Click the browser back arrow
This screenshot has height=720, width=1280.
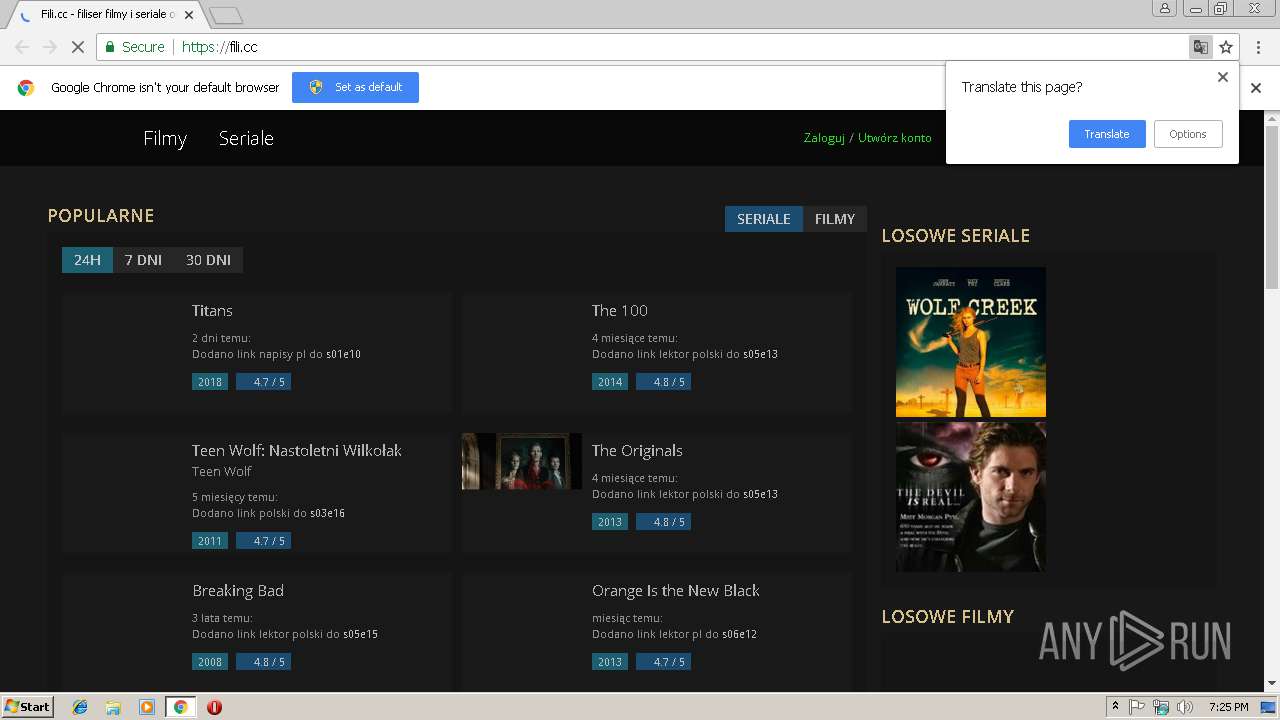pyautogui.click(x=22, y=47)
